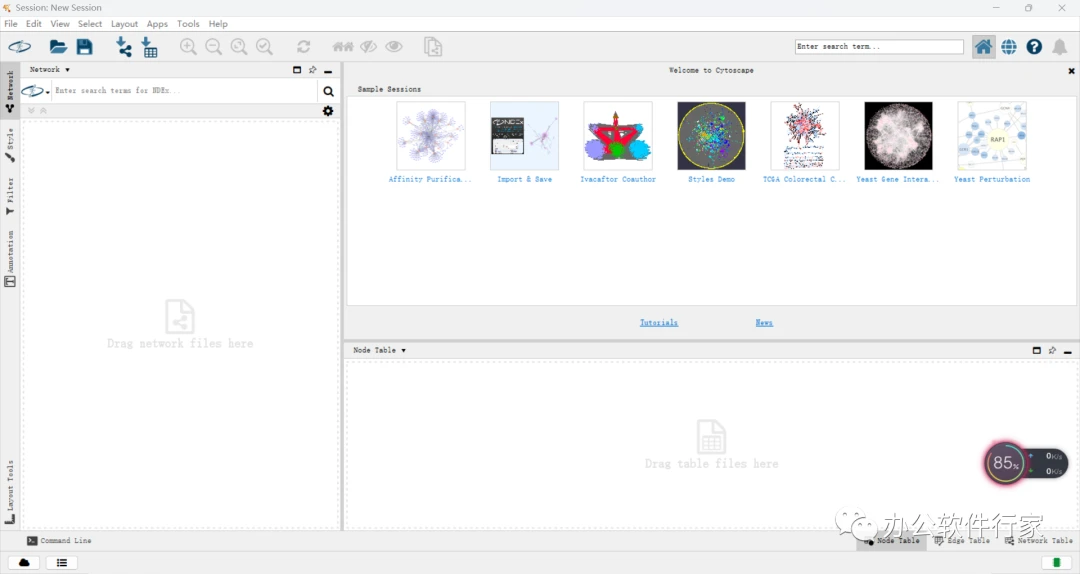The image size is (1080, 574).
Task: Open the Edit menu
Action: (x=34, y=23)
